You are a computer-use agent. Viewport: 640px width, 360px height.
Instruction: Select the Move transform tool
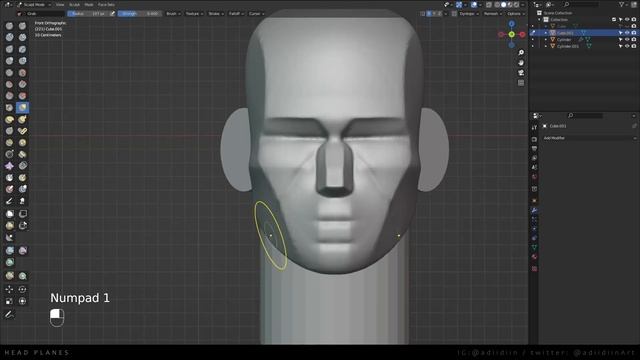pos(9,289)
